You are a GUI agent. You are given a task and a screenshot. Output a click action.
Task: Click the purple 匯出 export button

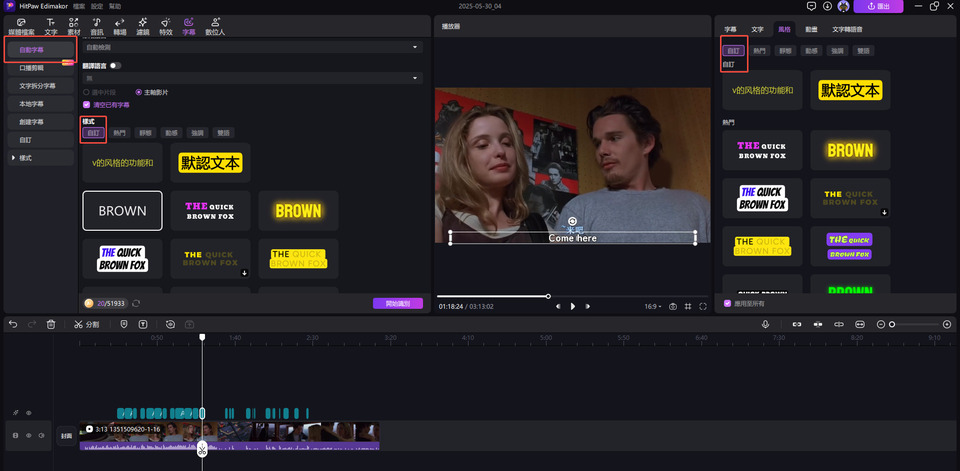tap(878, 6)
